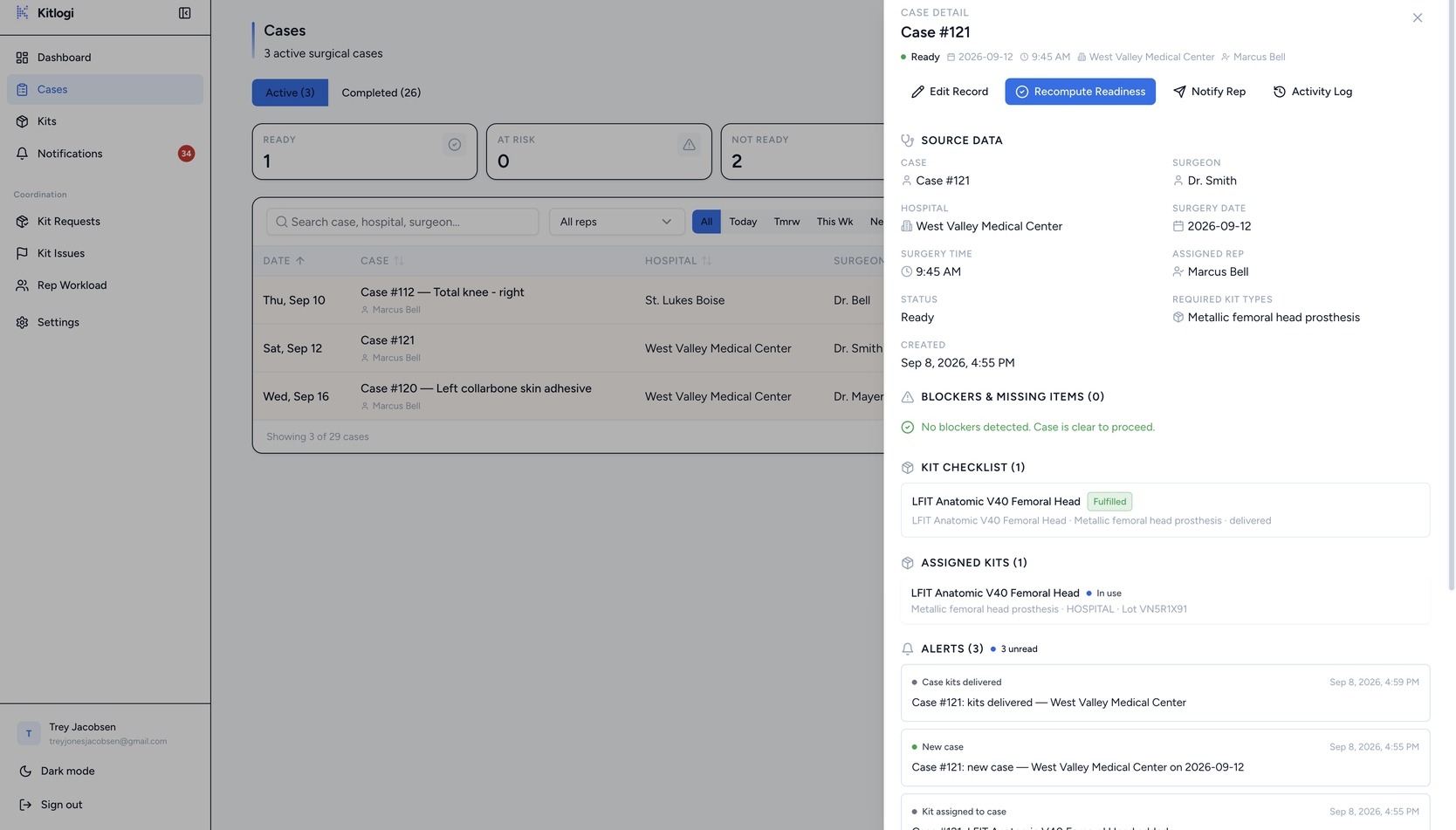
Task: Click the Edit Record button
Action: [950, 92]
